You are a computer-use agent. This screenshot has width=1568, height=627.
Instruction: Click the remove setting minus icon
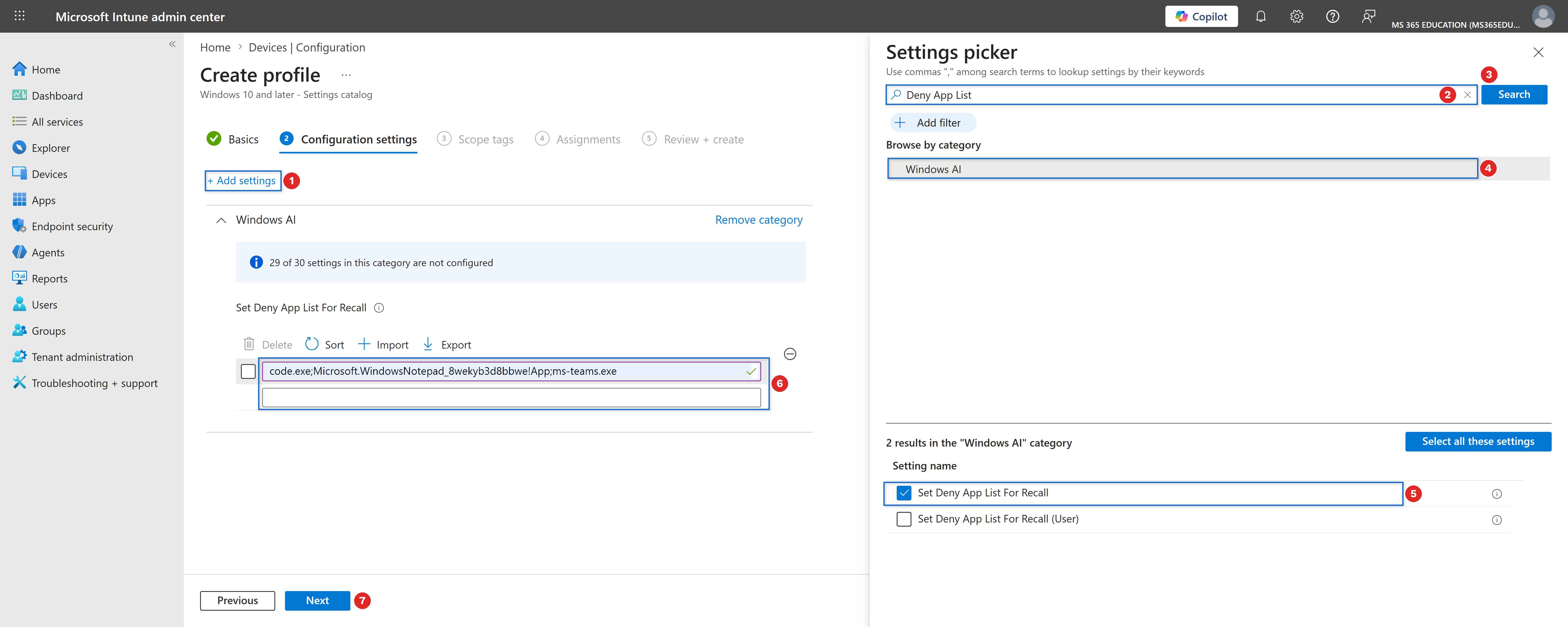(790, 354)
